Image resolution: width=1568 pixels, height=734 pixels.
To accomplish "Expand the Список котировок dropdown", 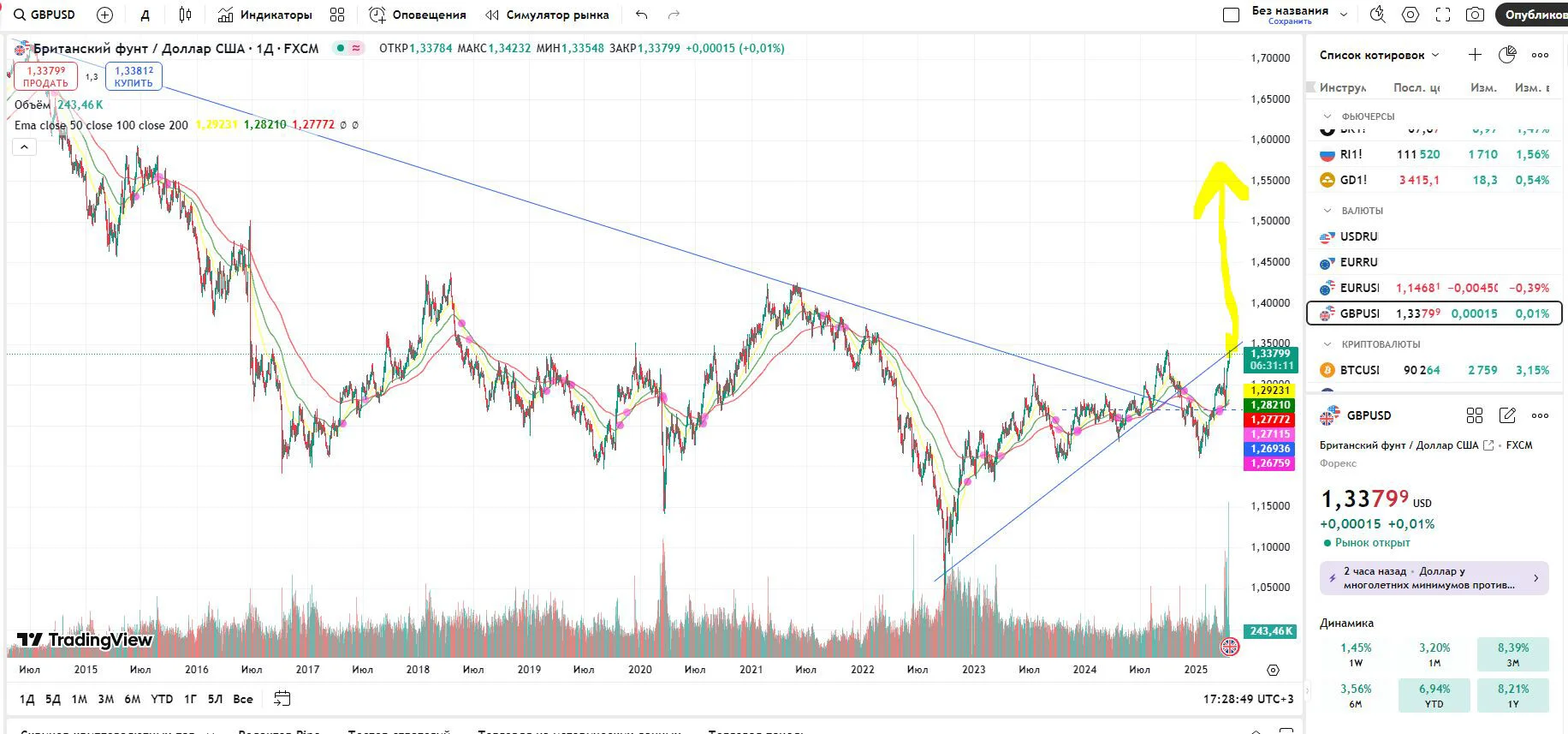I will click(1380, 55).
